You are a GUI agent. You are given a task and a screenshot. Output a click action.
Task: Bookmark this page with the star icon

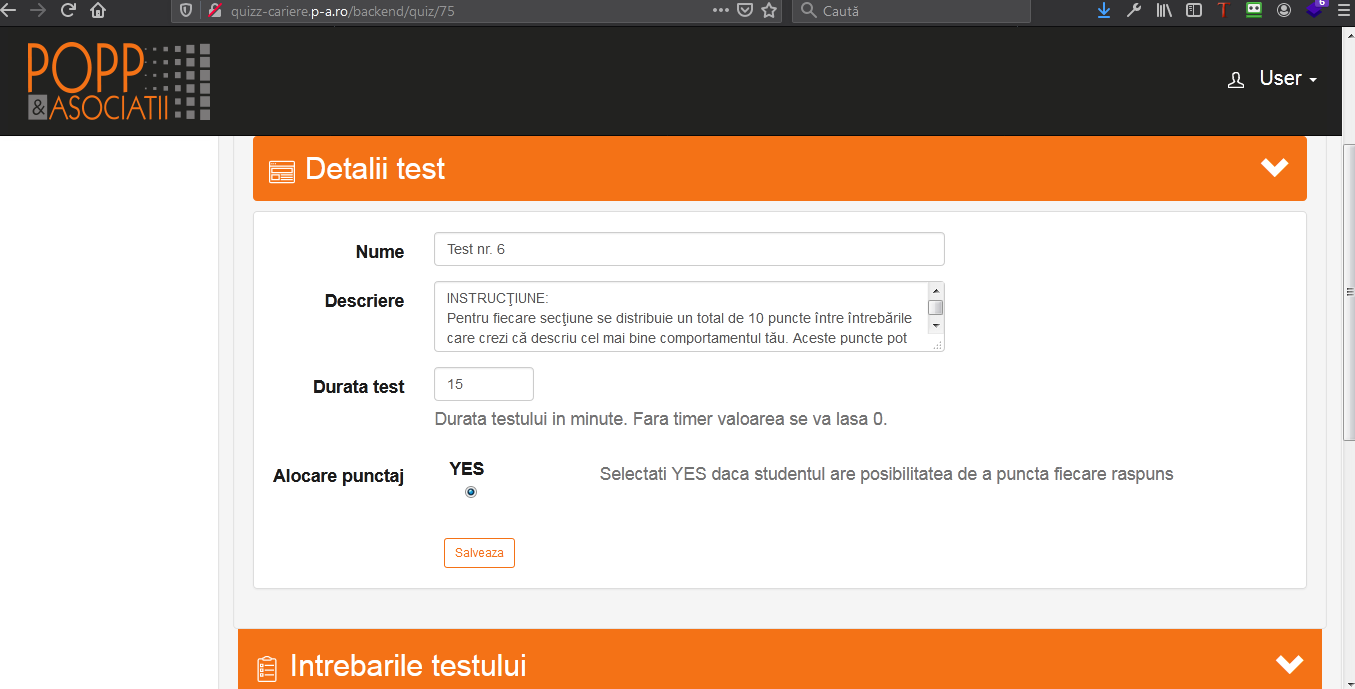coord(769,11)
